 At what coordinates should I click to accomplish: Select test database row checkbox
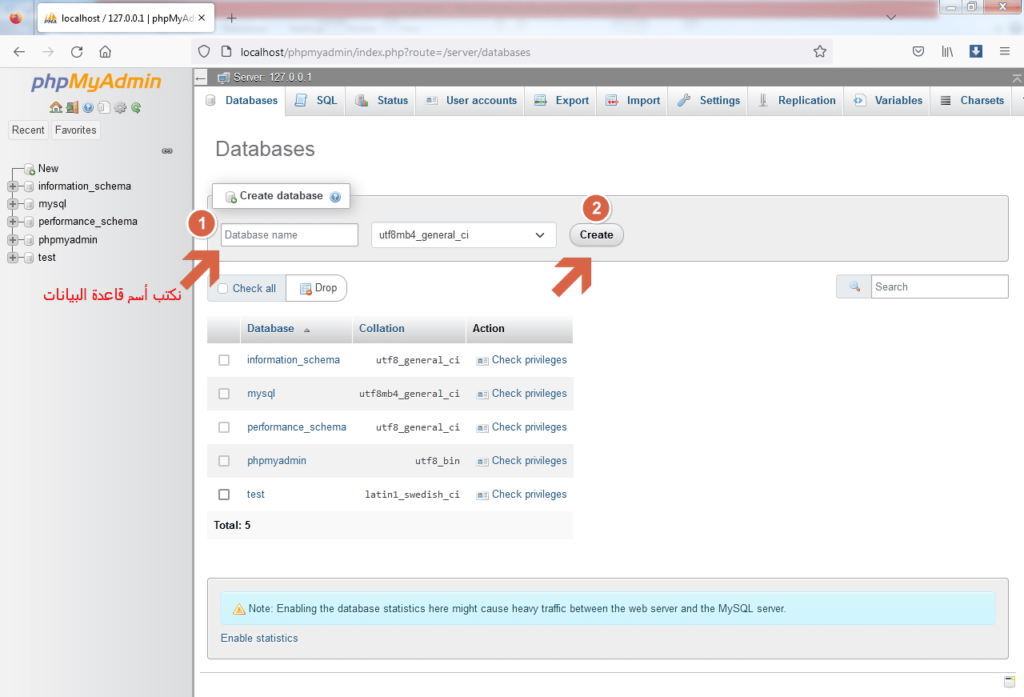[x=224, y=494]
